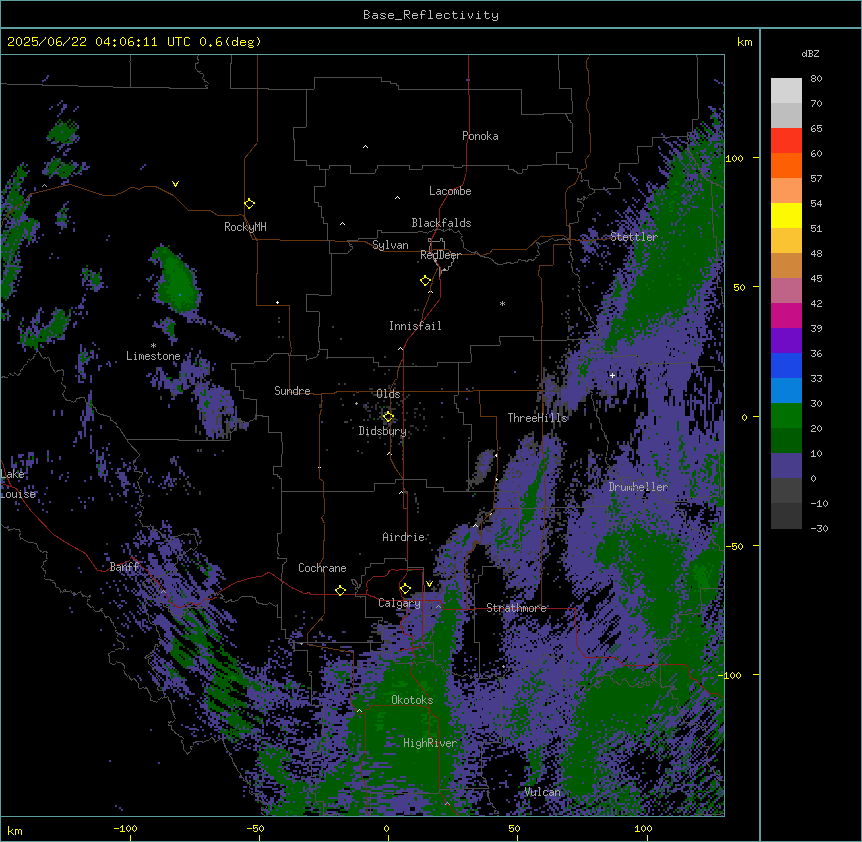
Task: Click the yellow diamond marker above Calgary label
Action: pos(405,589)
